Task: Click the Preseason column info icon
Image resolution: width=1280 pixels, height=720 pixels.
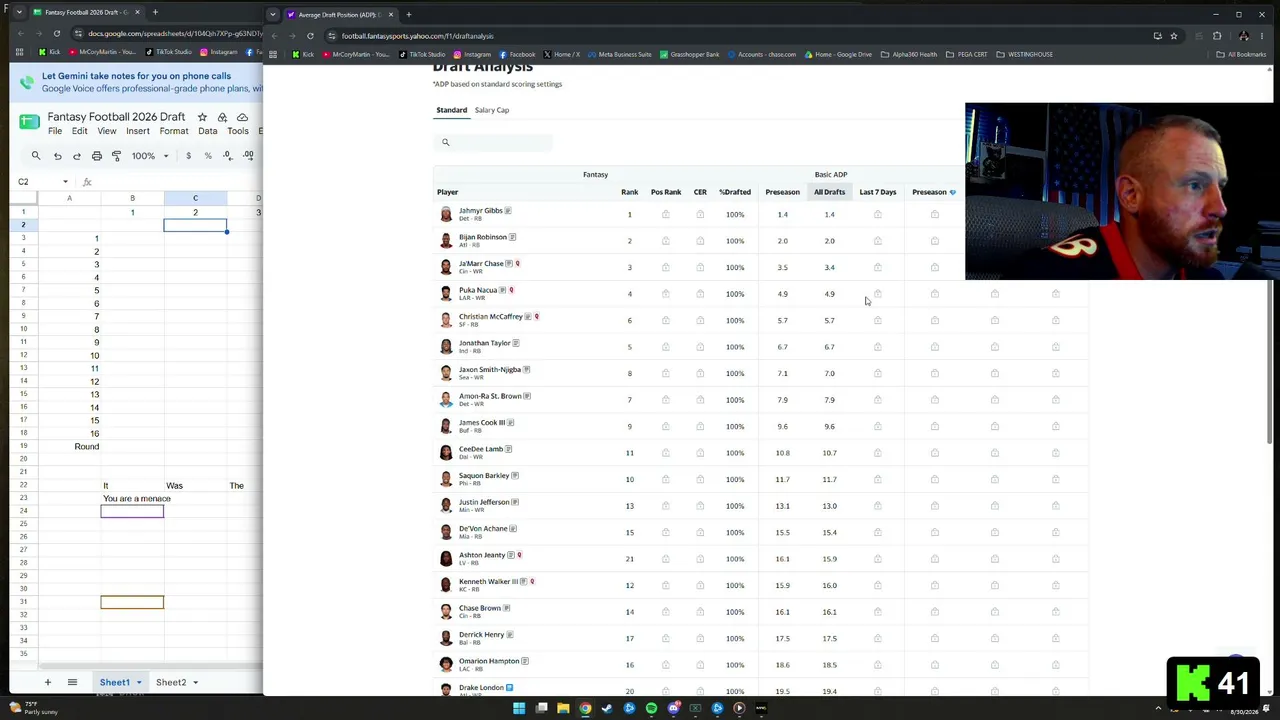Action: 952,192
